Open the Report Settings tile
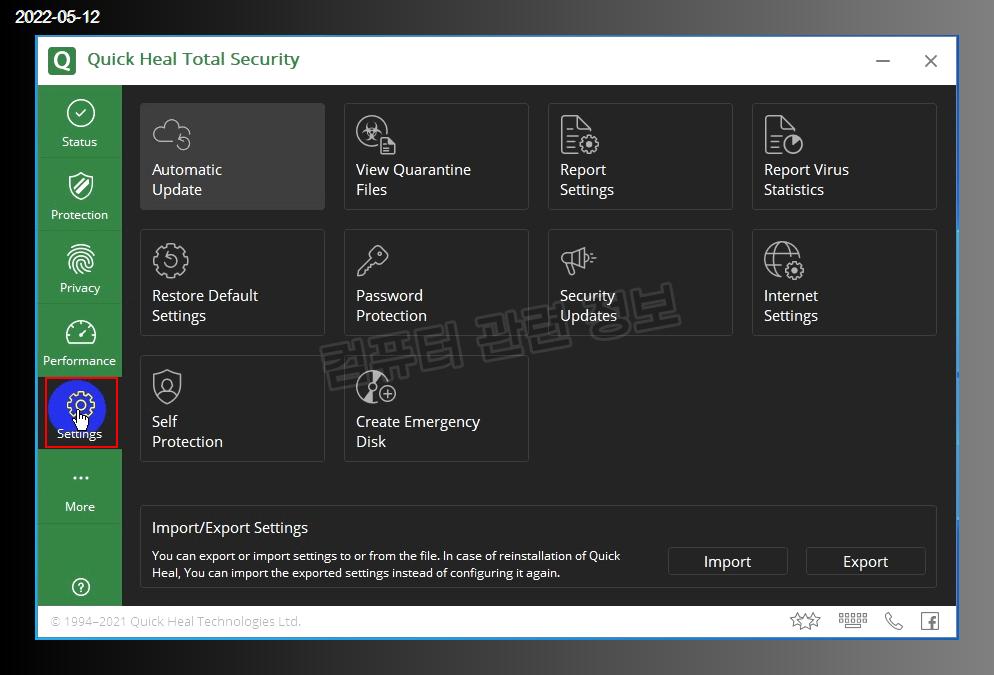The height and width of the screenshot is (675, 994). 640,157
